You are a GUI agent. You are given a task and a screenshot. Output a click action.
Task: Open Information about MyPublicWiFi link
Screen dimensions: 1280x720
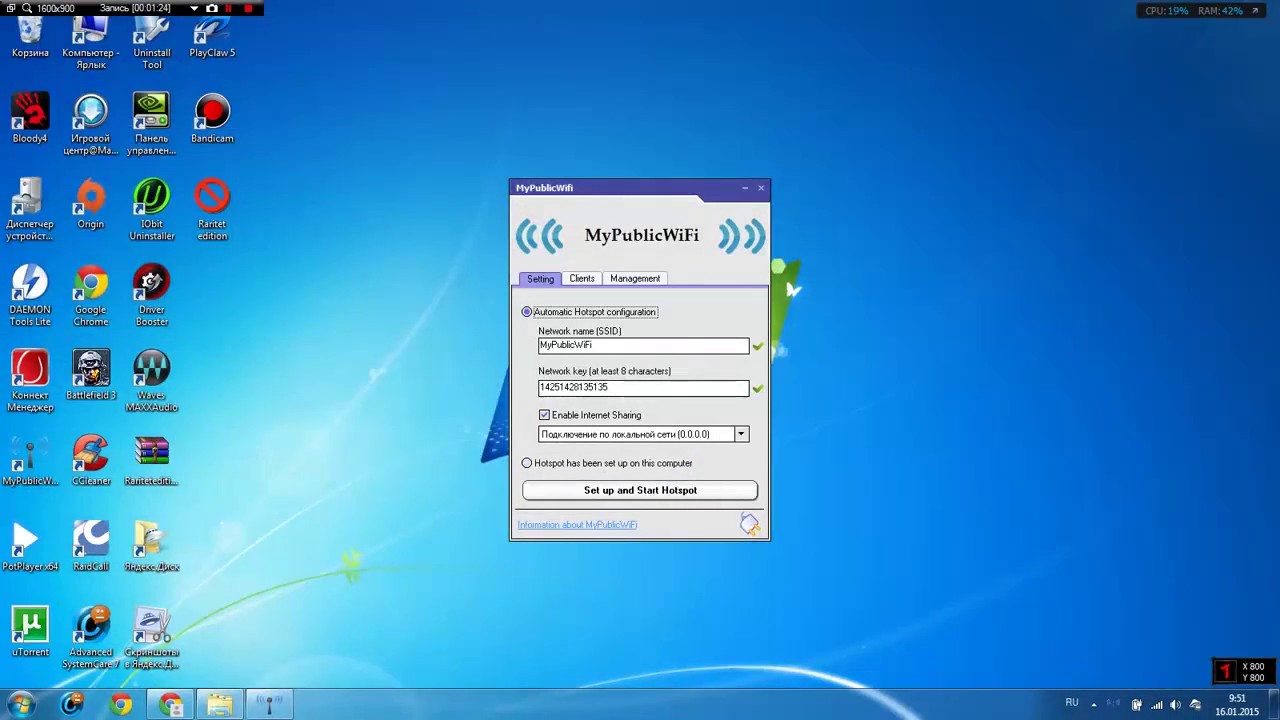pos(577,525)
